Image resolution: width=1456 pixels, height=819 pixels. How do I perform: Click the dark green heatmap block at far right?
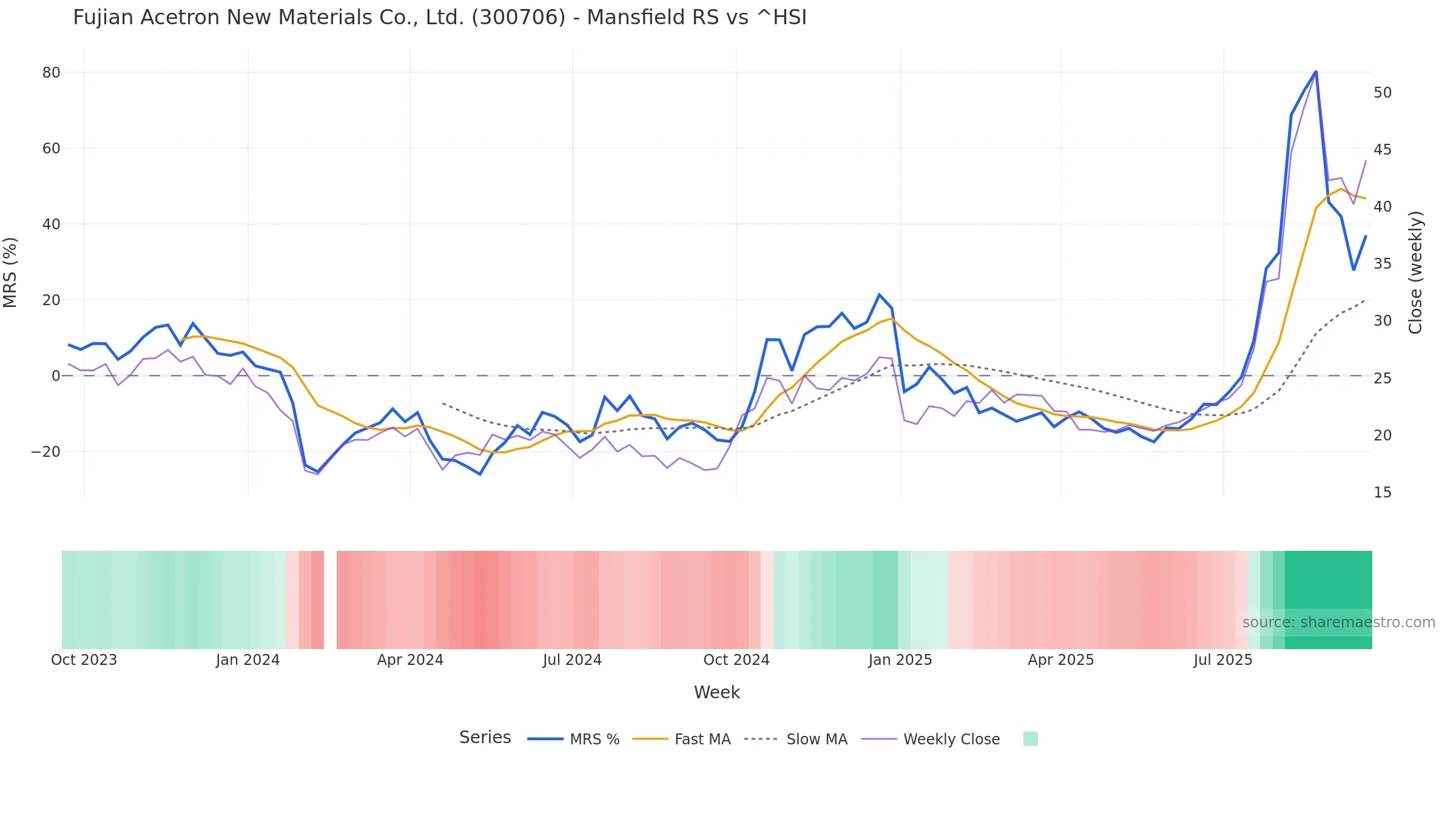tap(1328, 600)
